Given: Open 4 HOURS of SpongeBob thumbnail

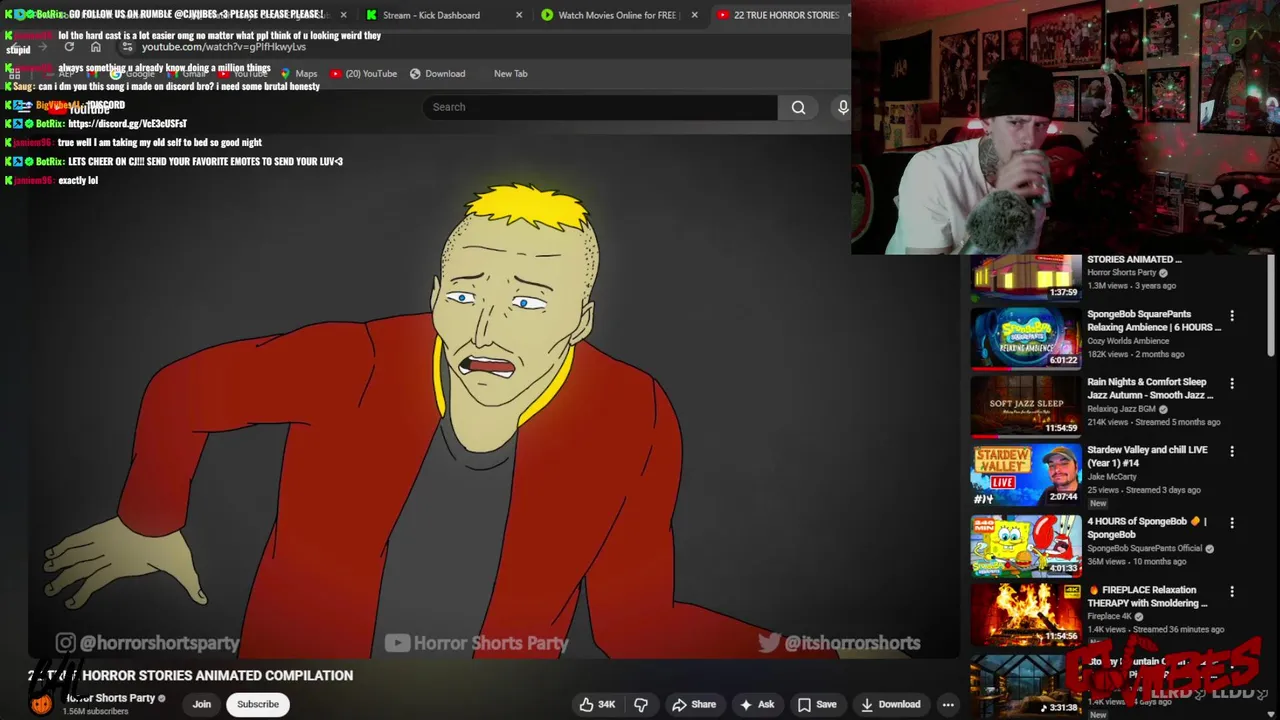Looking at the screenshot, I should tap(1026, 546).
